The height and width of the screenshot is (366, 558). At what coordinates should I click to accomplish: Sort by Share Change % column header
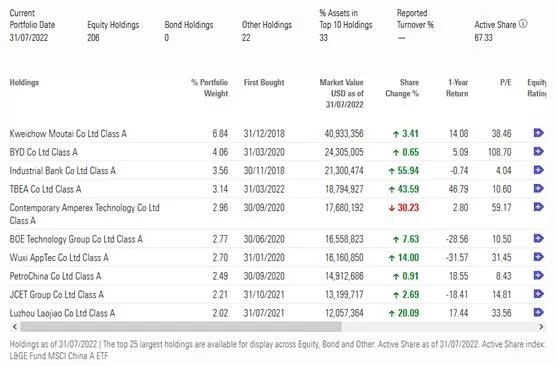coord(402,88)
